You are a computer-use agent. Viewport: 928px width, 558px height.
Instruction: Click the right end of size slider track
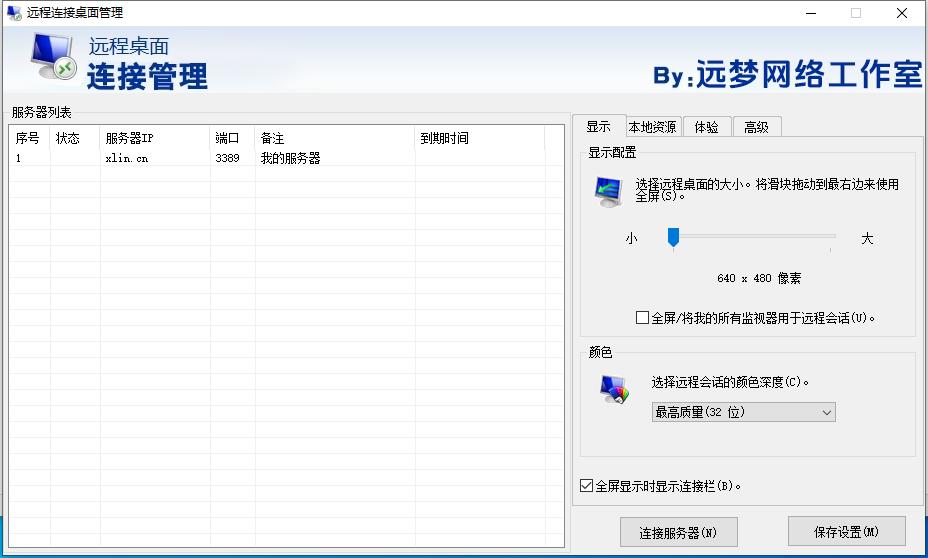(832, 236)
